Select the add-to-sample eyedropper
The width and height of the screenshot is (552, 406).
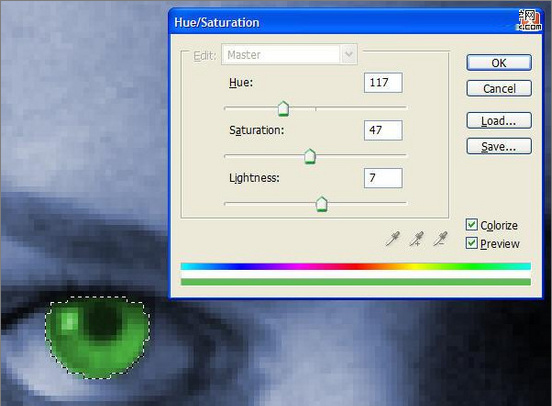[x=416, y=238]
